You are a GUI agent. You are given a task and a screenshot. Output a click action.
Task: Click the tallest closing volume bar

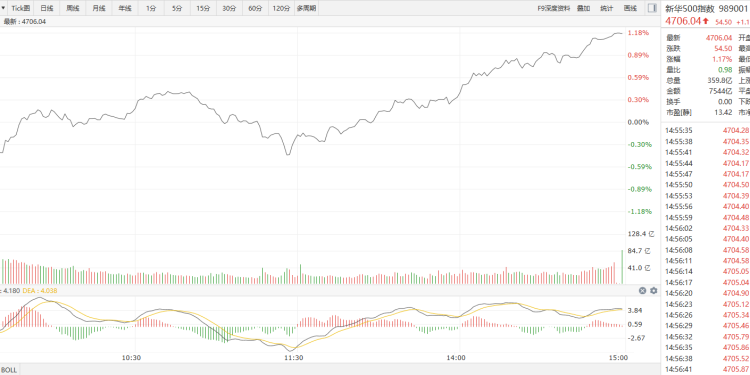(x=622, y=267)
